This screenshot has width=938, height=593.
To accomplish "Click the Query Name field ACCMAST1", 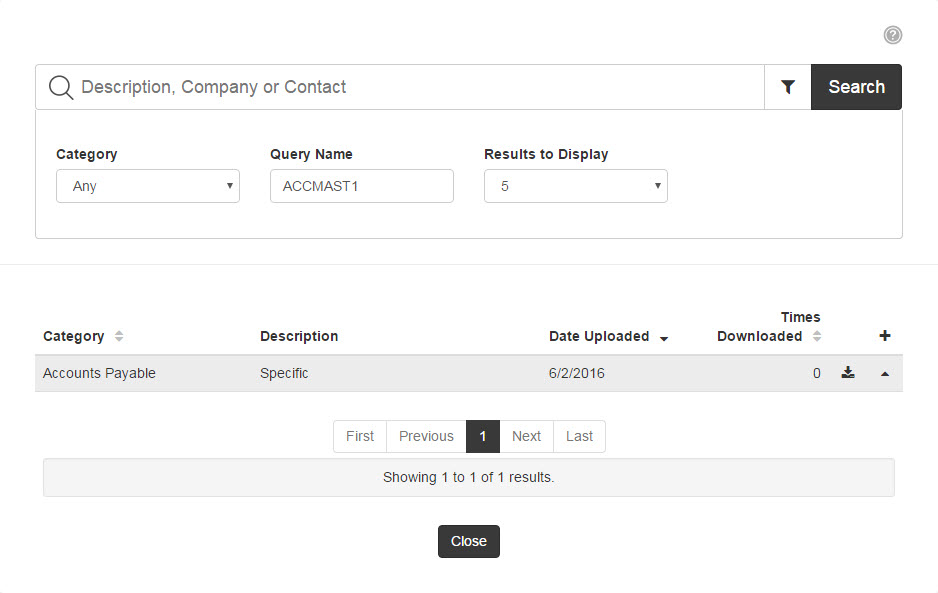I will click(361, 186).
